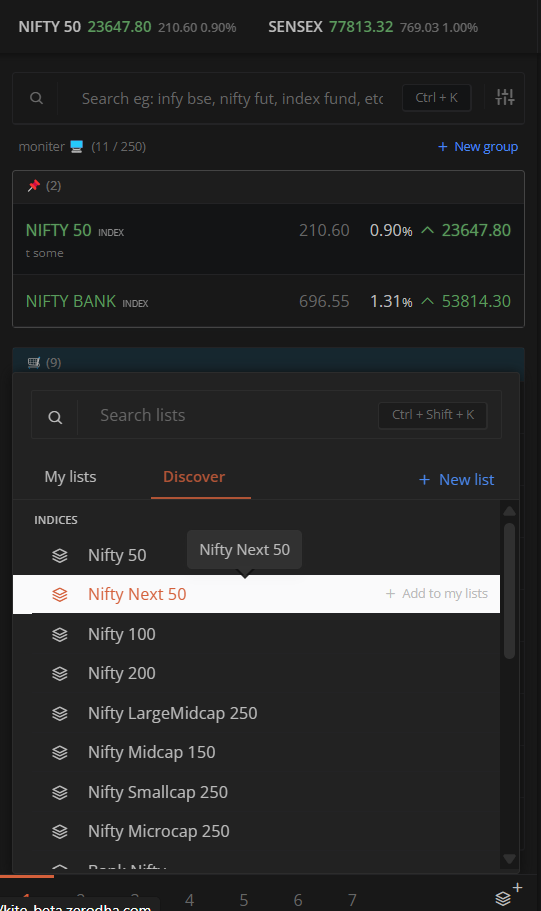Open watchlist number 5 at bottom
This screenshot has width=541, height=911.
(243, 900)
